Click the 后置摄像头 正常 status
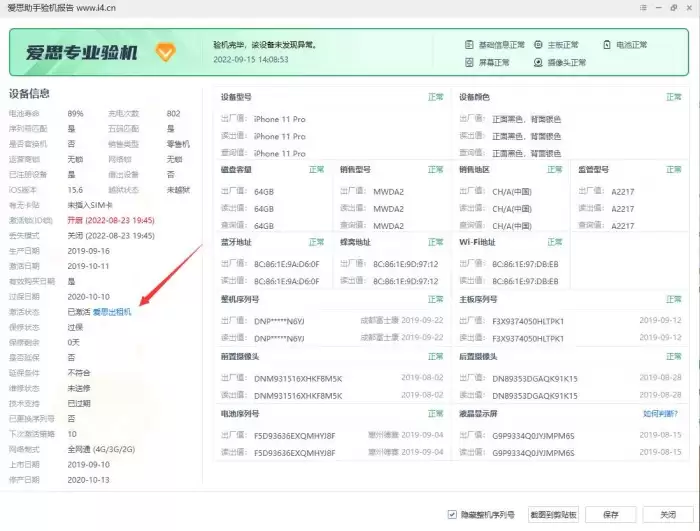The image size is (700, 531). pyautogui.click(x=674, y=356)
